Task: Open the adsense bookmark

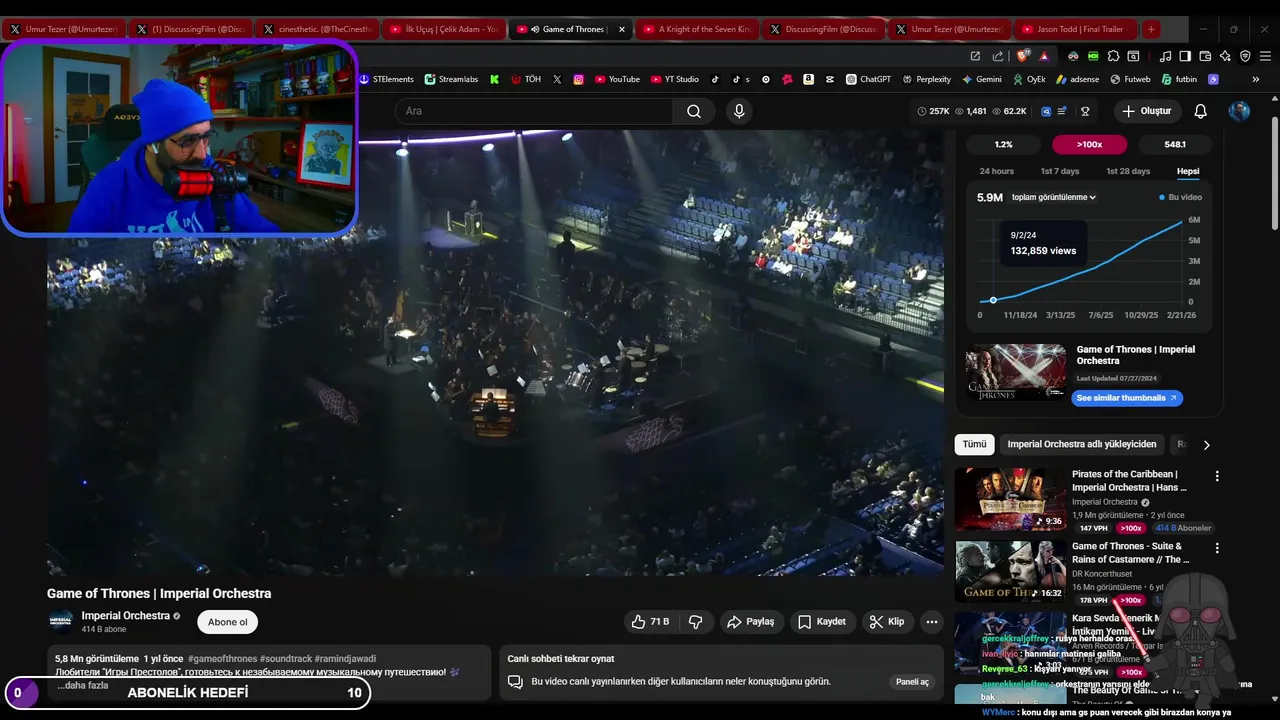Action: 1077,79
